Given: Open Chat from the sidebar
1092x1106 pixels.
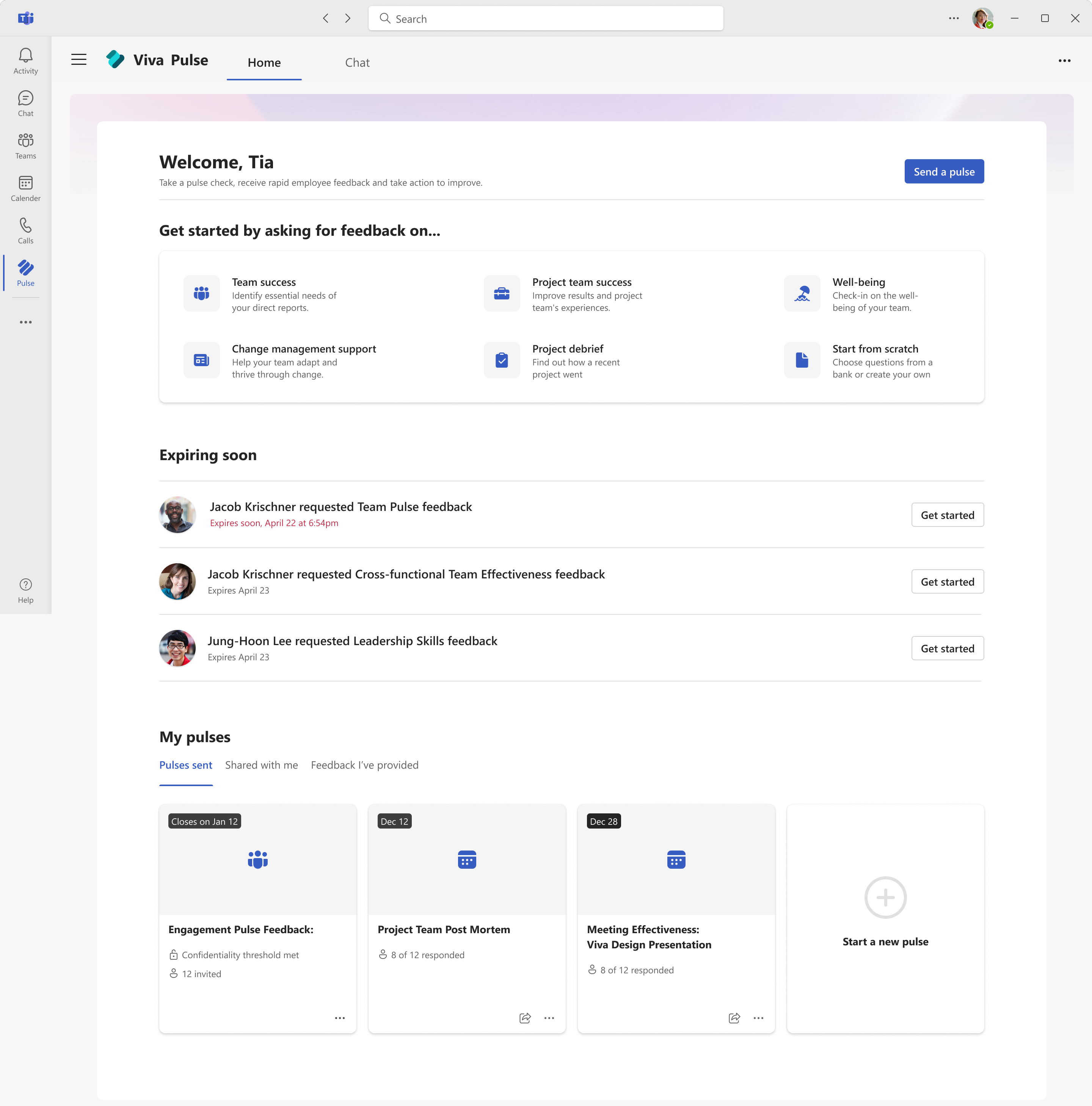Looking at the screenshot, I should (26, 102).
